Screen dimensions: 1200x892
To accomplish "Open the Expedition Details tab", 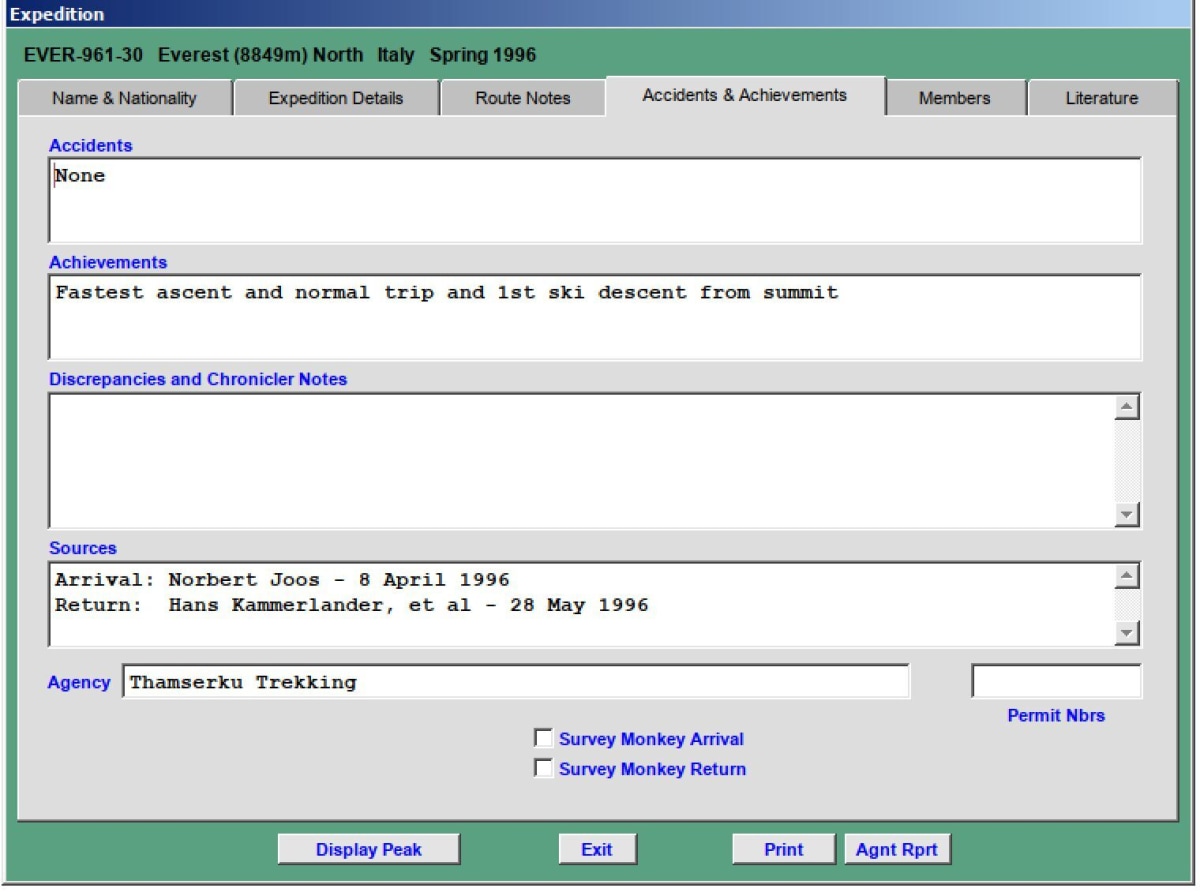I will [336, 98].
